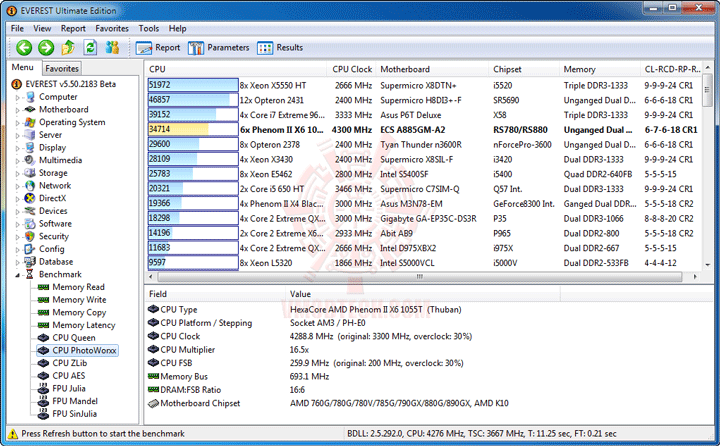Select the Benchmark hourglass icon
Viewport: 720px width, 446px height.
tap(30, 274)
